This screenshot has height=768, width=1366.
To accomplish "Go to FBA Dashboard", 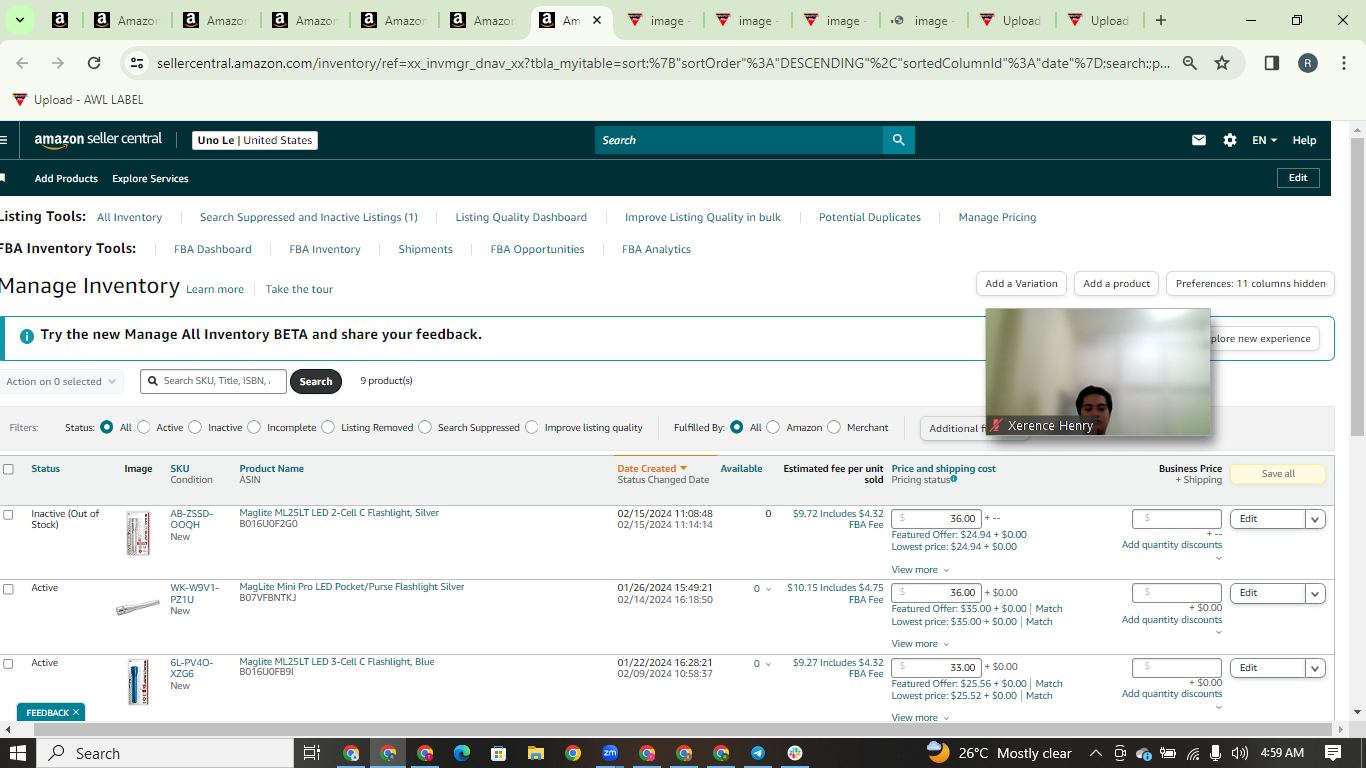I will [x=213, y=249].
